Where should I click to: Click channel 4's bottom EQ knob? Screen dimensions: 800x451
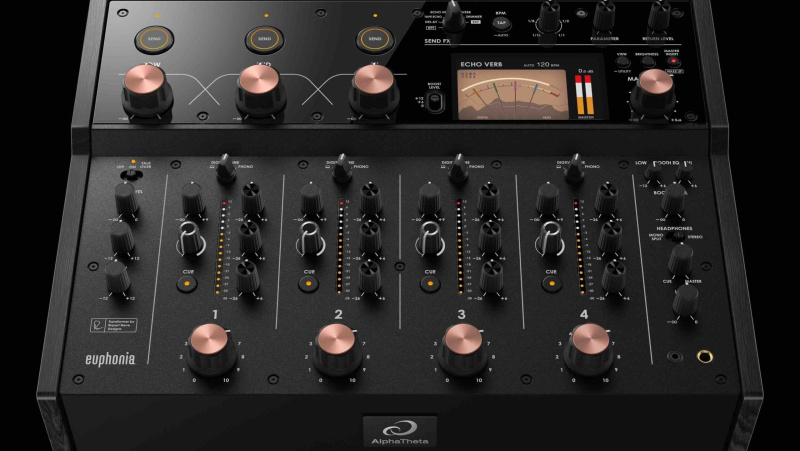coord(613,278)
